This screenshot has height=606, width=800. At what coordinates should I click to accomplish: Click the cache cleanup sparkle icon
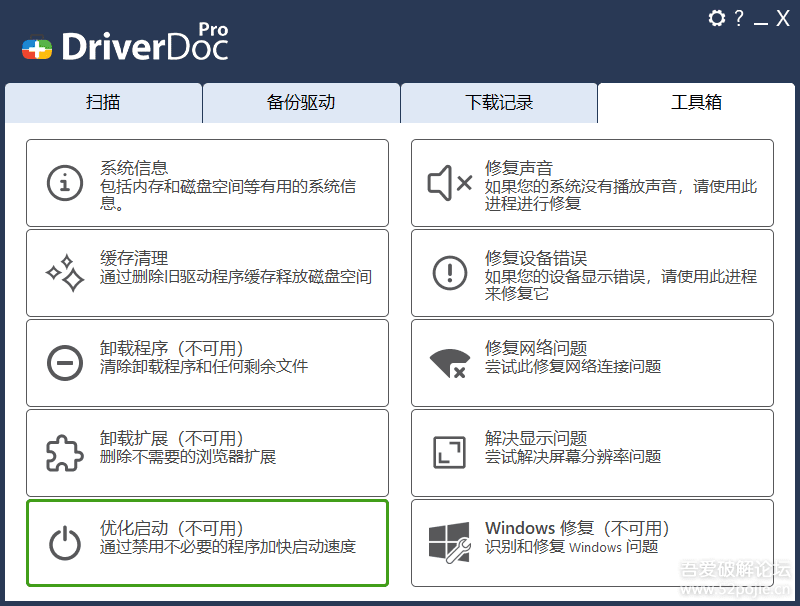tap(65, 273)
